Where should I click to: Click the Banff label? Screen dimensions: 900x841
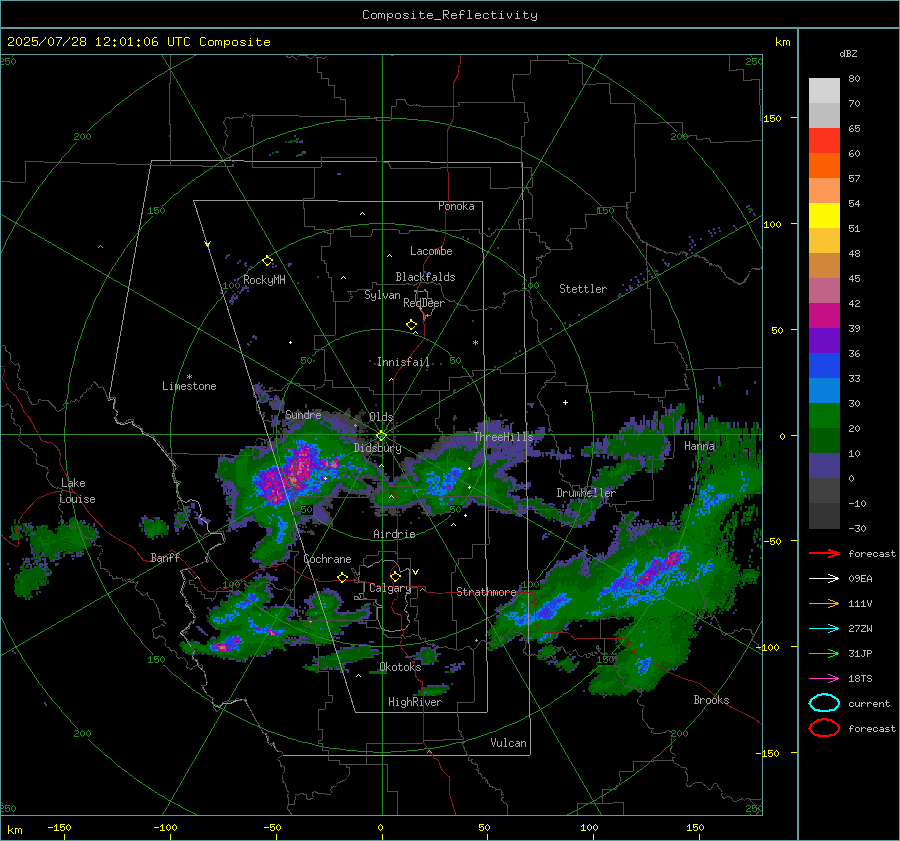(165, 557)
